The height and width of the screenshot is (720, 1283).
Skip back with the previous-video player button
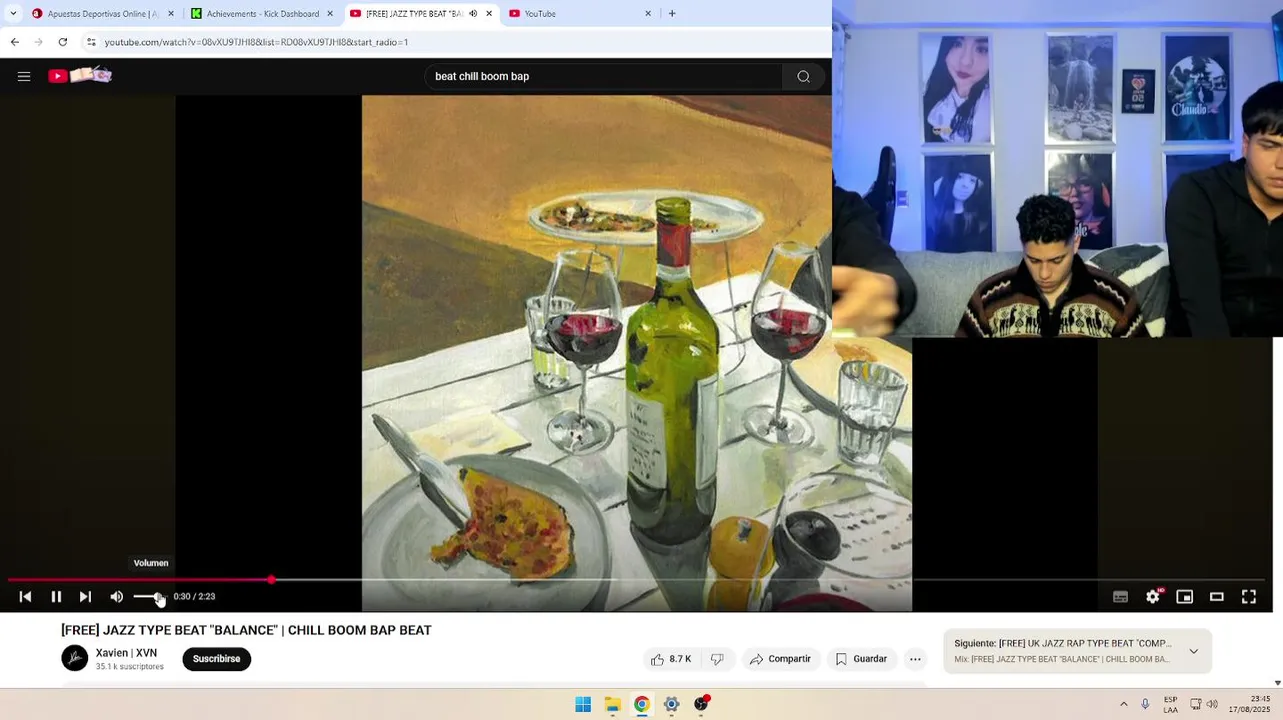click(x=25, y=597)
